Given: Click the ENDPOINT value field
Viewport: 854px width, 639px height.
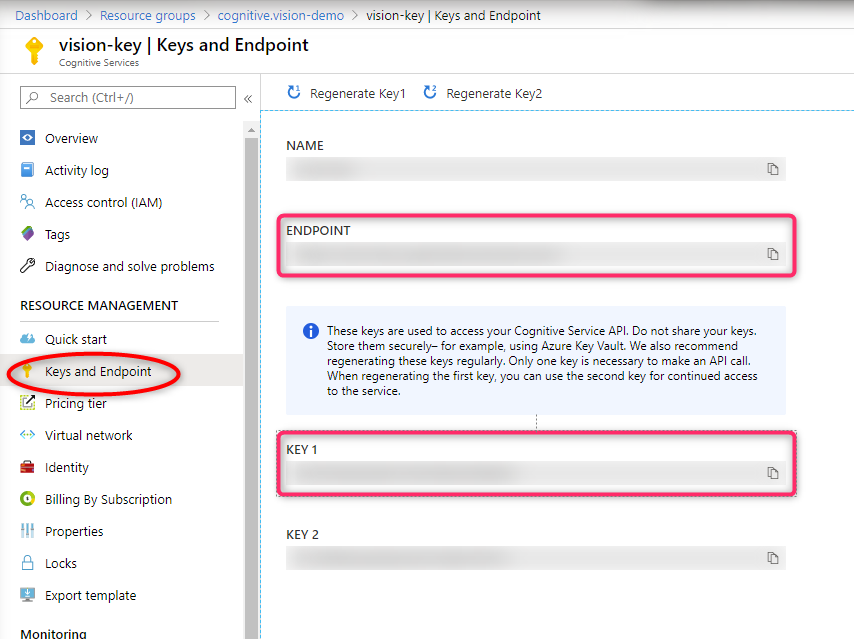Looking at the screenshot, I should coord(536,254).
